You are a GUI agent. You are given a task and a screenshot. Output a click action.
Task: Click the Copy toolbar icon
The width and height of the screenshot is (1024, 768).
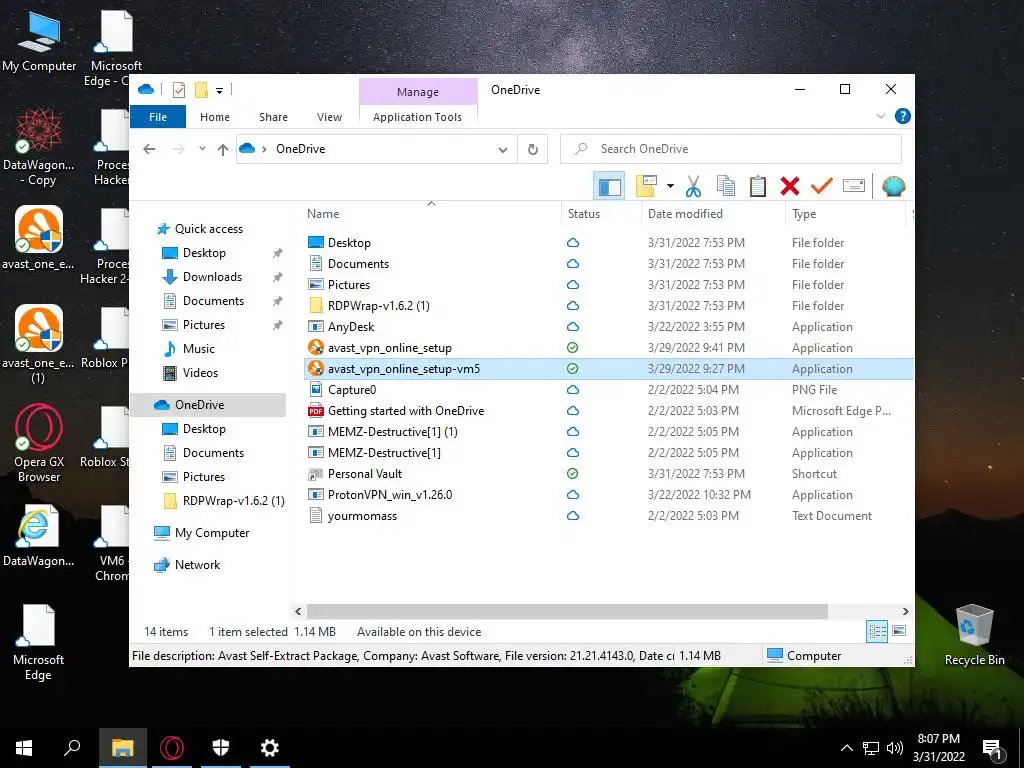tap(726, 186)
